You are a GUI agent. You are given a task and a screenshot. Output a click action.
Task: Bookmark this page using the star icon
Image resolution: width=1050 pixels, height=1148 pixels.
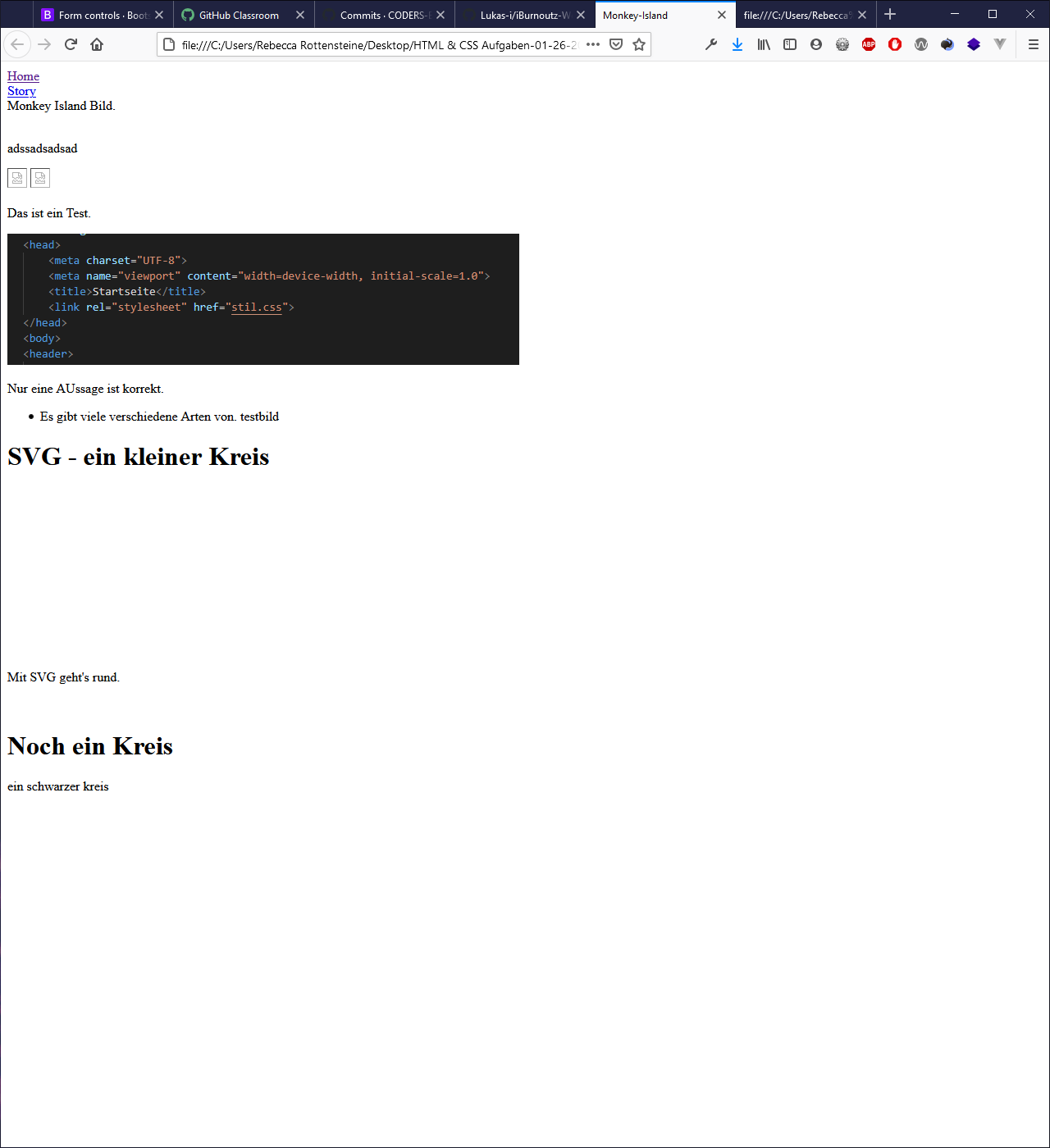639,44
